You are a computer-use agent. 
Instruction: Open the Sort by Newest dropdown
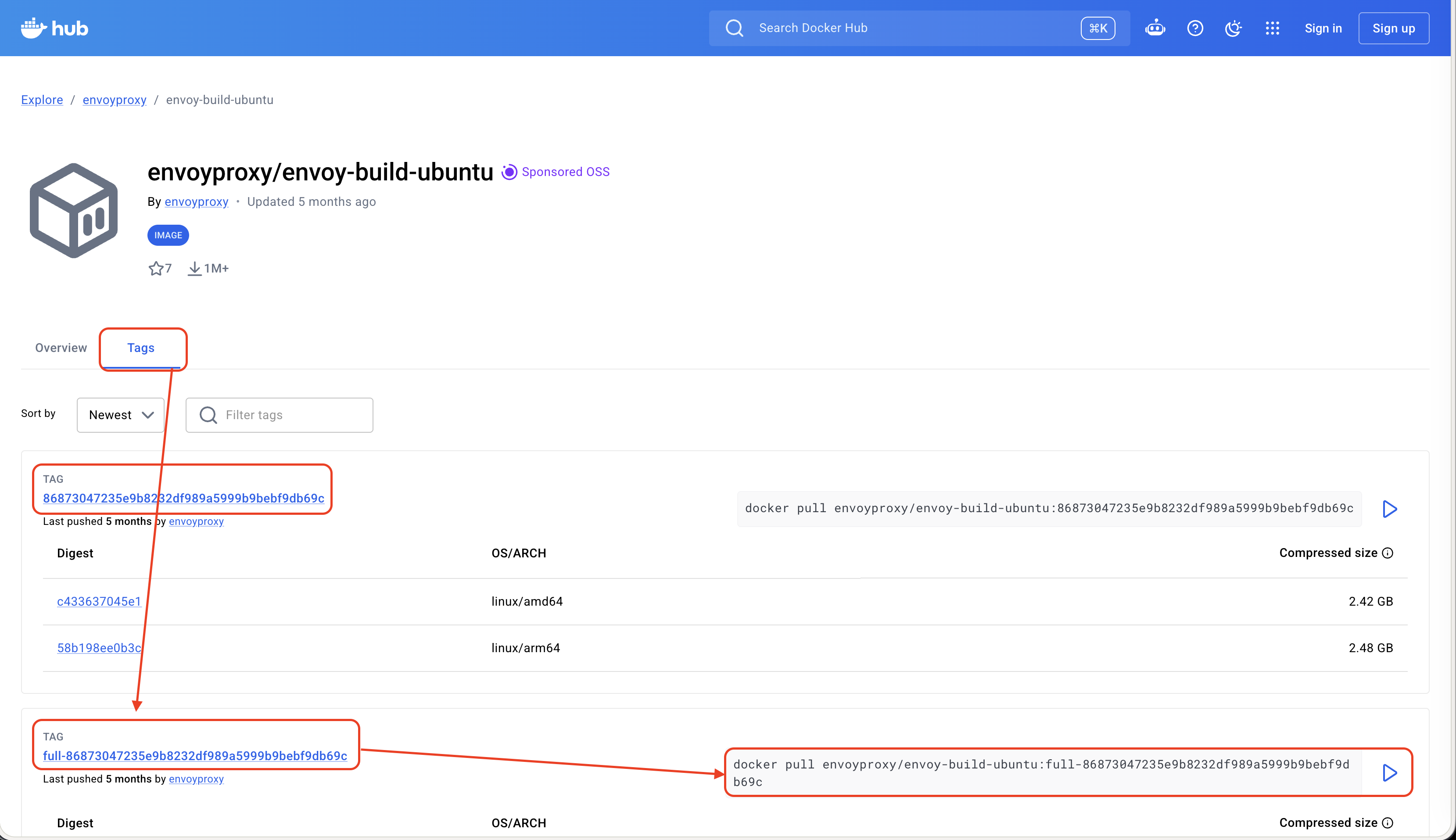tap(121, 415)
